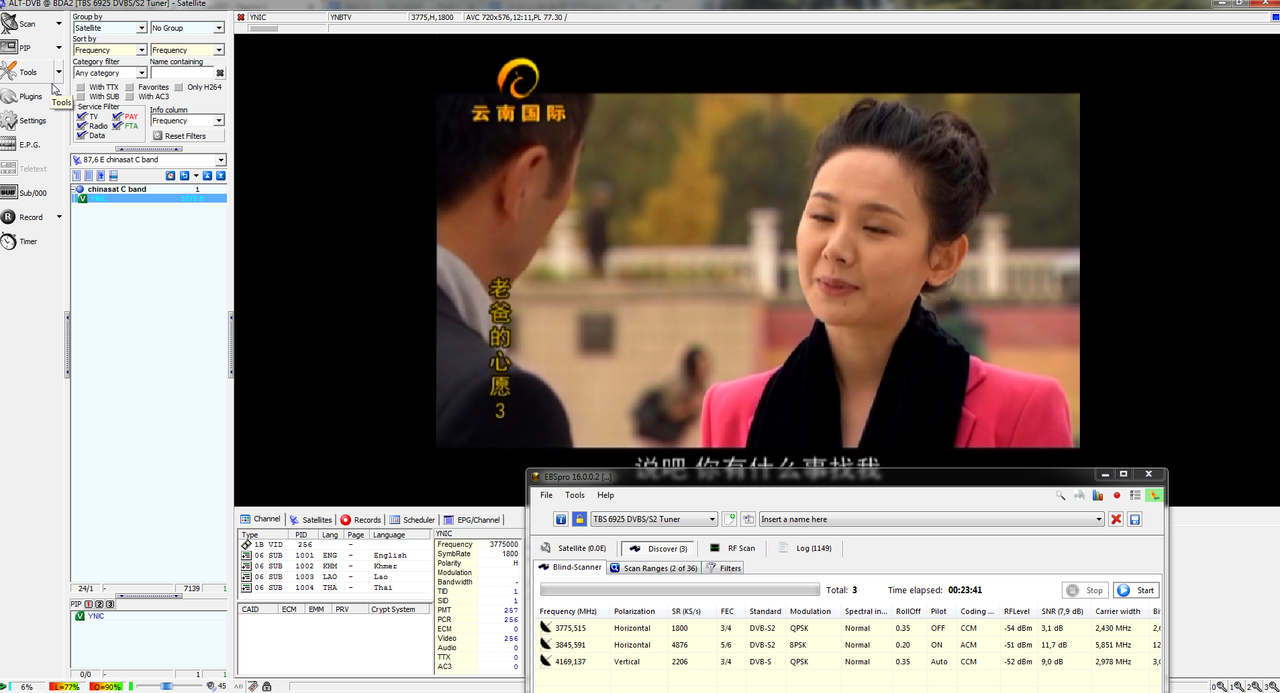Open the Scan tool in ALT-DVB sidebar
1280x693 pixels.
tap(25, 23)
